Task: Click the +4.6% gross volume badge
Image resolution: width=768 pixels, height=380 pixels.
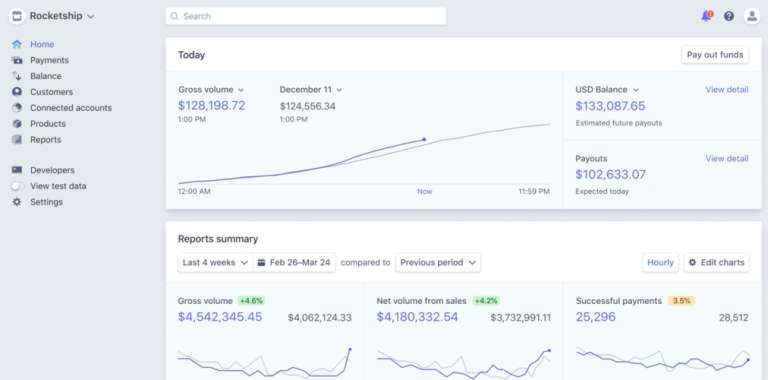Action: click(x=251, y=301)
